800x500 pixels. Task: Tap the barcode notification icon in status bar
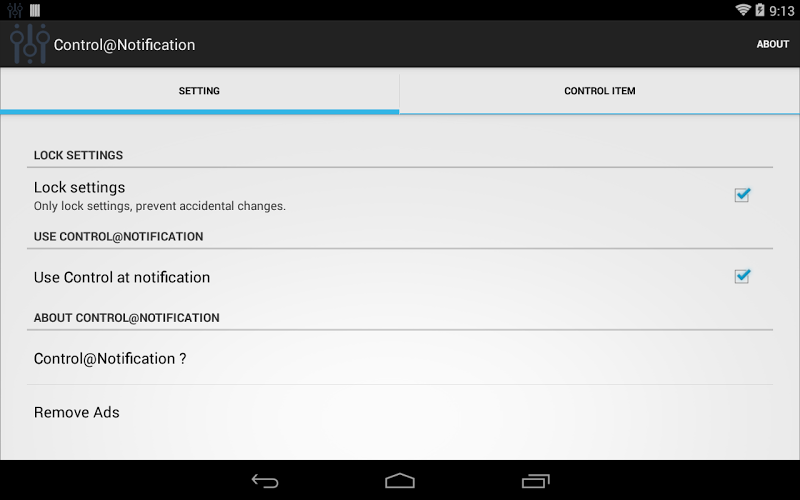(35, 10)
